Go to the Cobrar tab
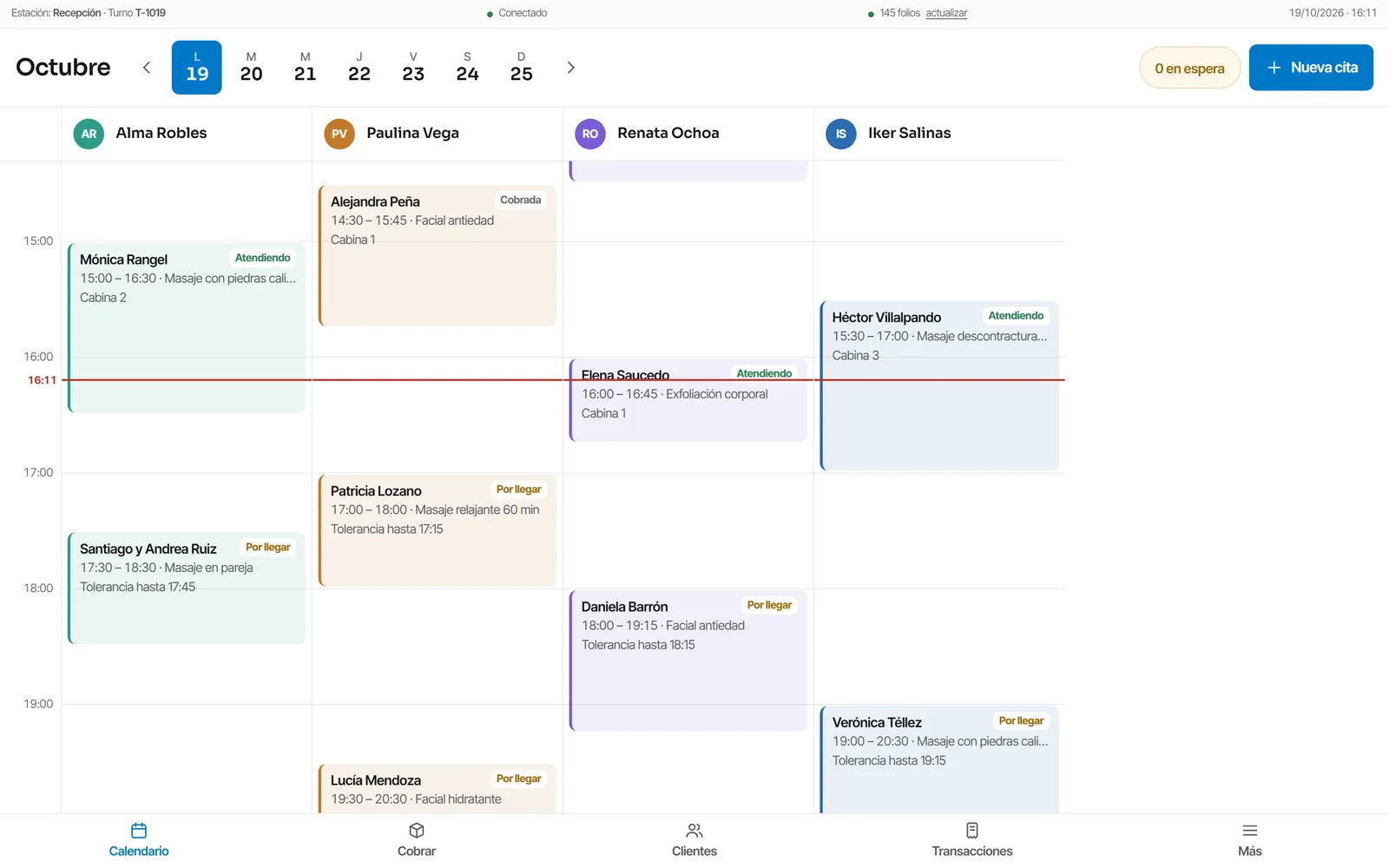Screen dimensions: 1389x868 tap(417, 840)
